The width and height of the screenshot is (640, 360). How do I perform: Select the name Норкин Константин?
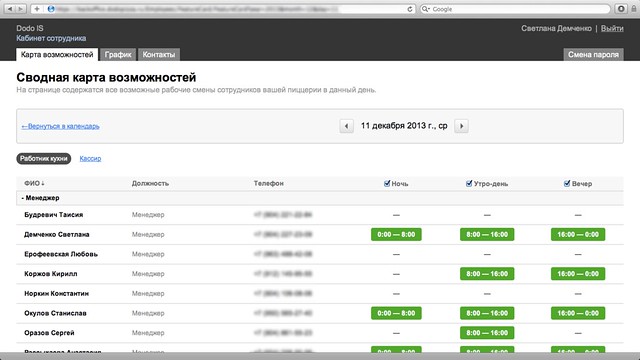pos(56,293)
